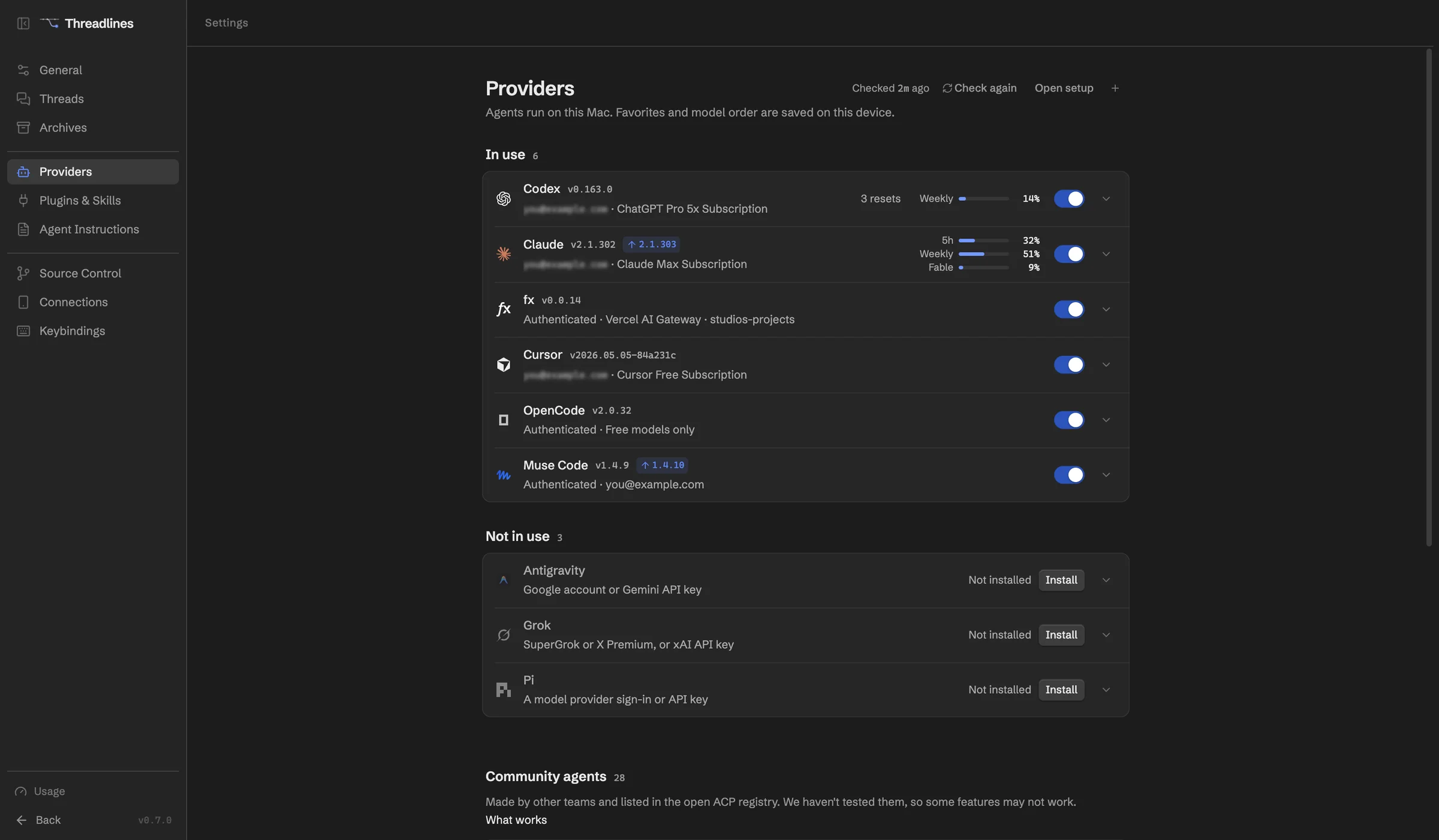Click the Claude 2.1.303 update badge
The image size is (1439, 840).
(x=651, y=244)
